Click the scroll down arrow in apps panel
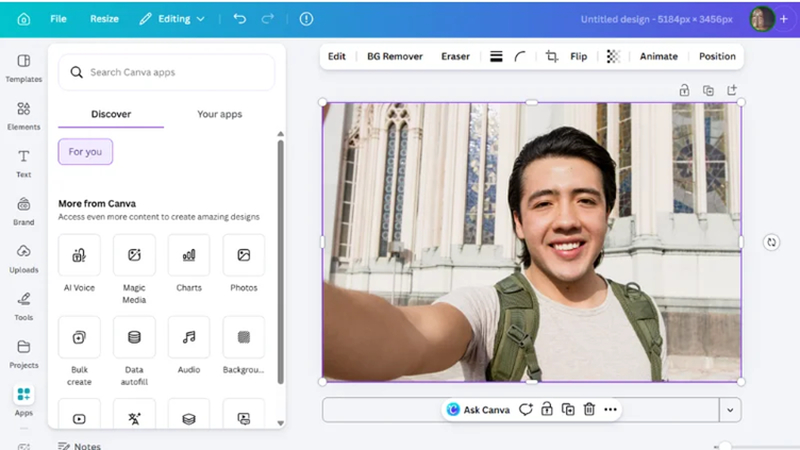The width and height of the screenshot is (800, 450). click(x=280, y=423)
